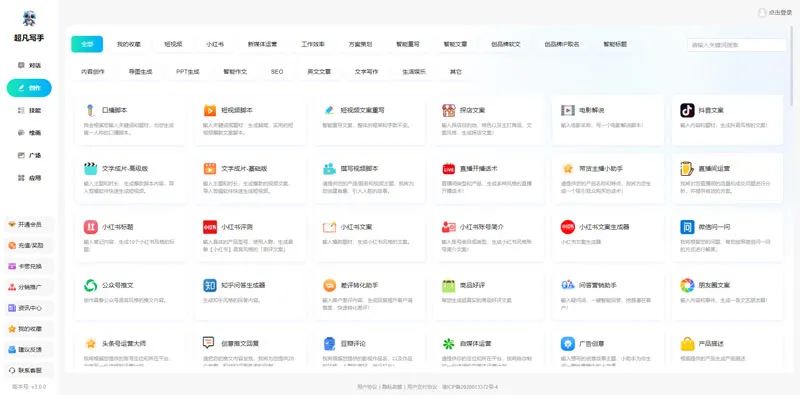Open 绘画 in the left sidebar
The width and height of the screenshot is (800, 395).
[29, 133]
